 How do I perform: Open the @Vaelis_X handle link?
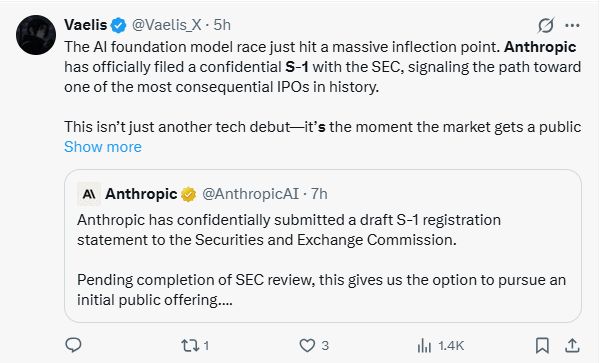166,25
